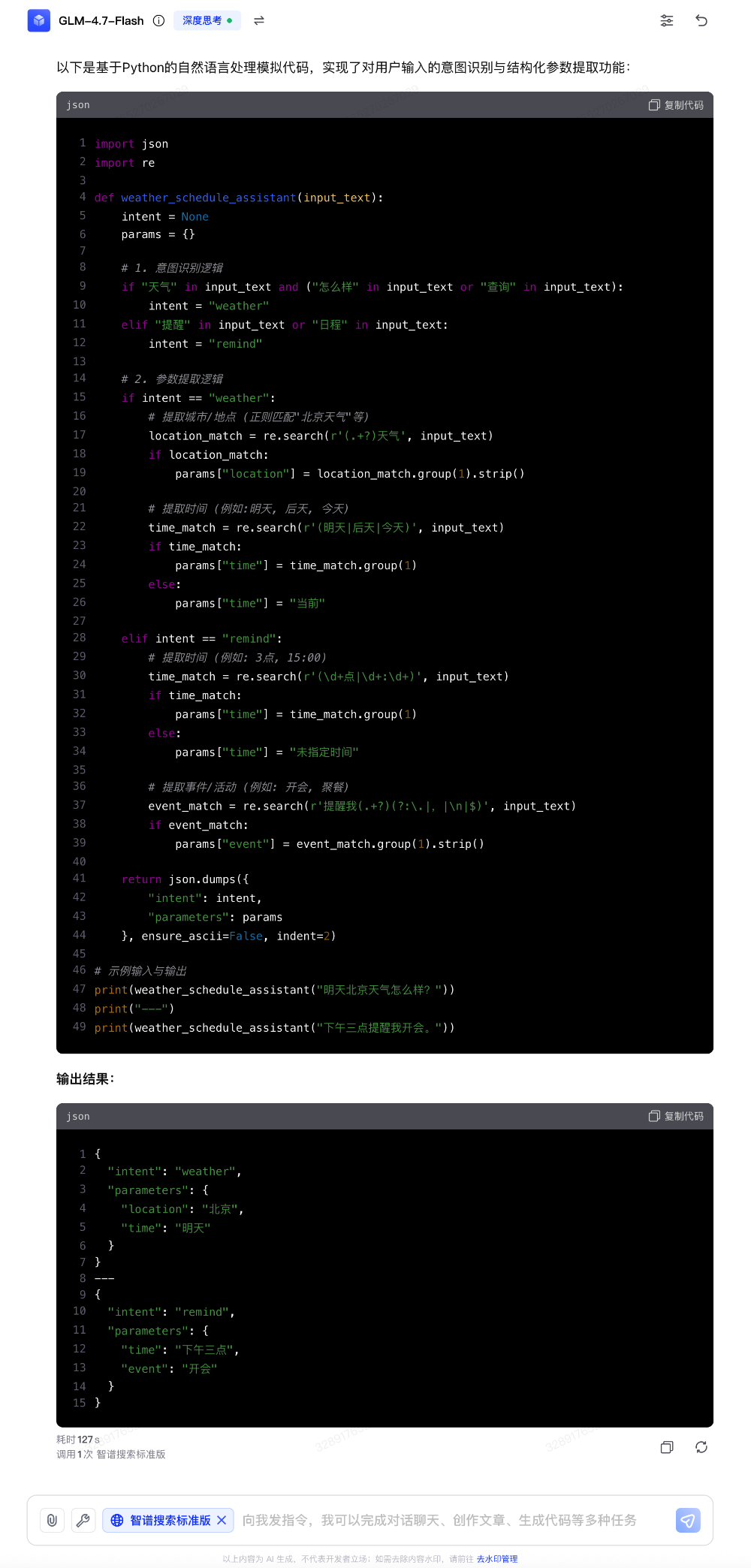Click the undo arrow icon at top right
Image resolution: width=751 pixels, height=1568 pixels.
(701, 20)
